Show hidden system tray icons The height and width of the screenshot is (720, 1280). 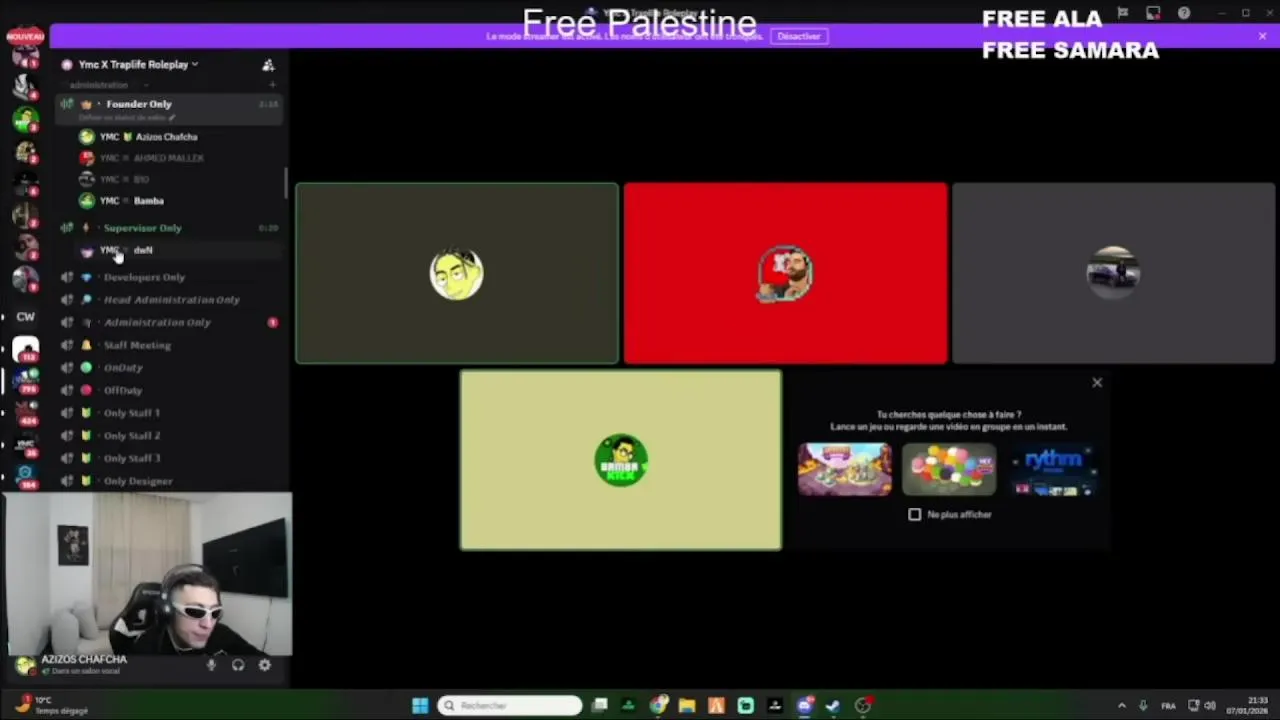click(x=1121, y=706)
